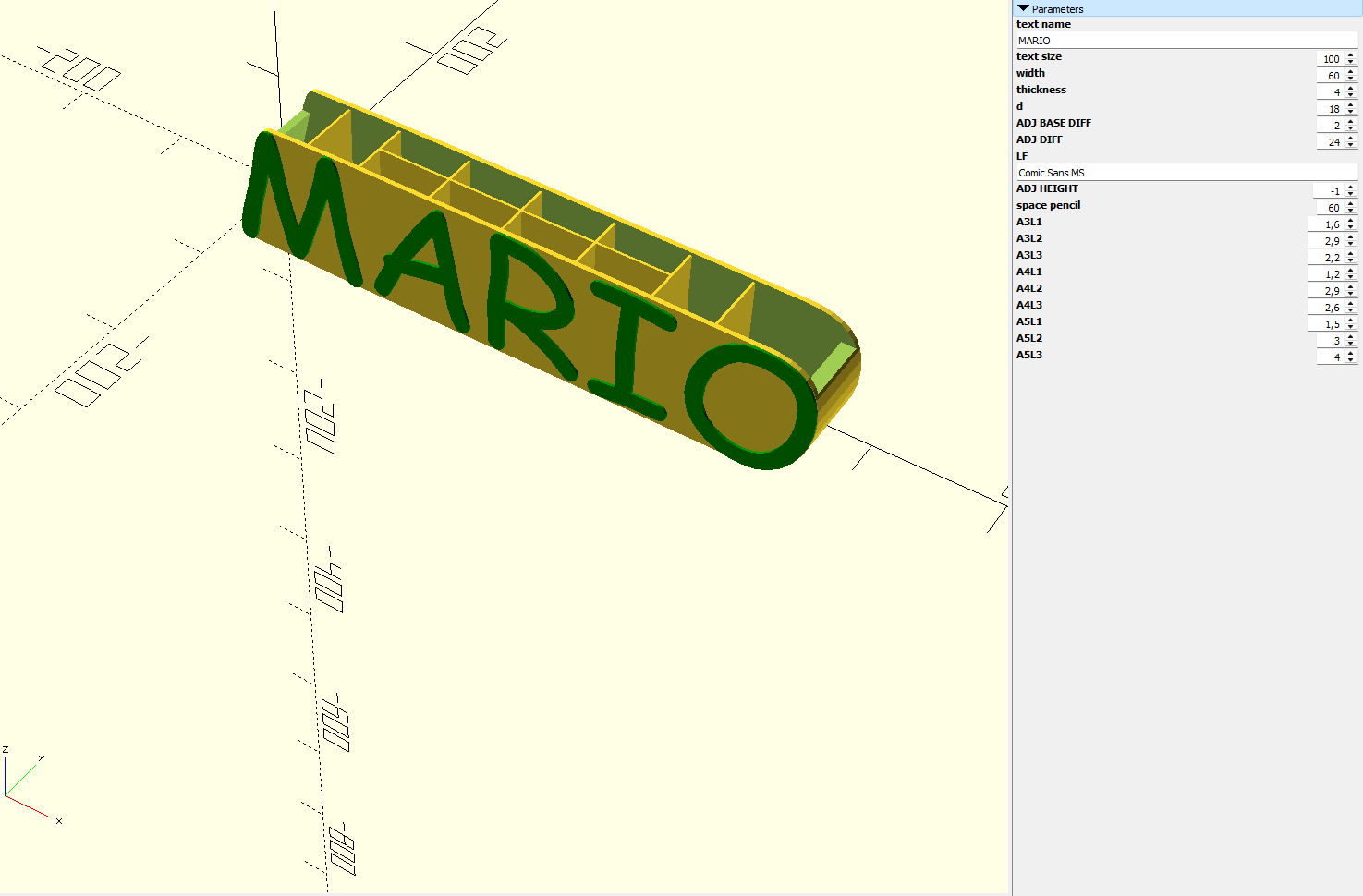Increase thickness with its up arrow
This screenshot has width=1363, height=896.
click(x=1351, y=89)
